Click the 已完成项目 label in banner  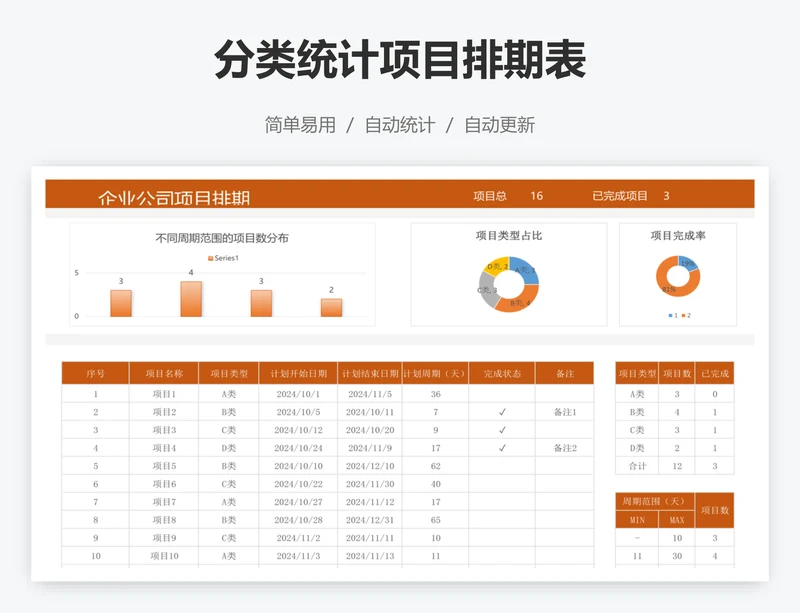[620, 196]
